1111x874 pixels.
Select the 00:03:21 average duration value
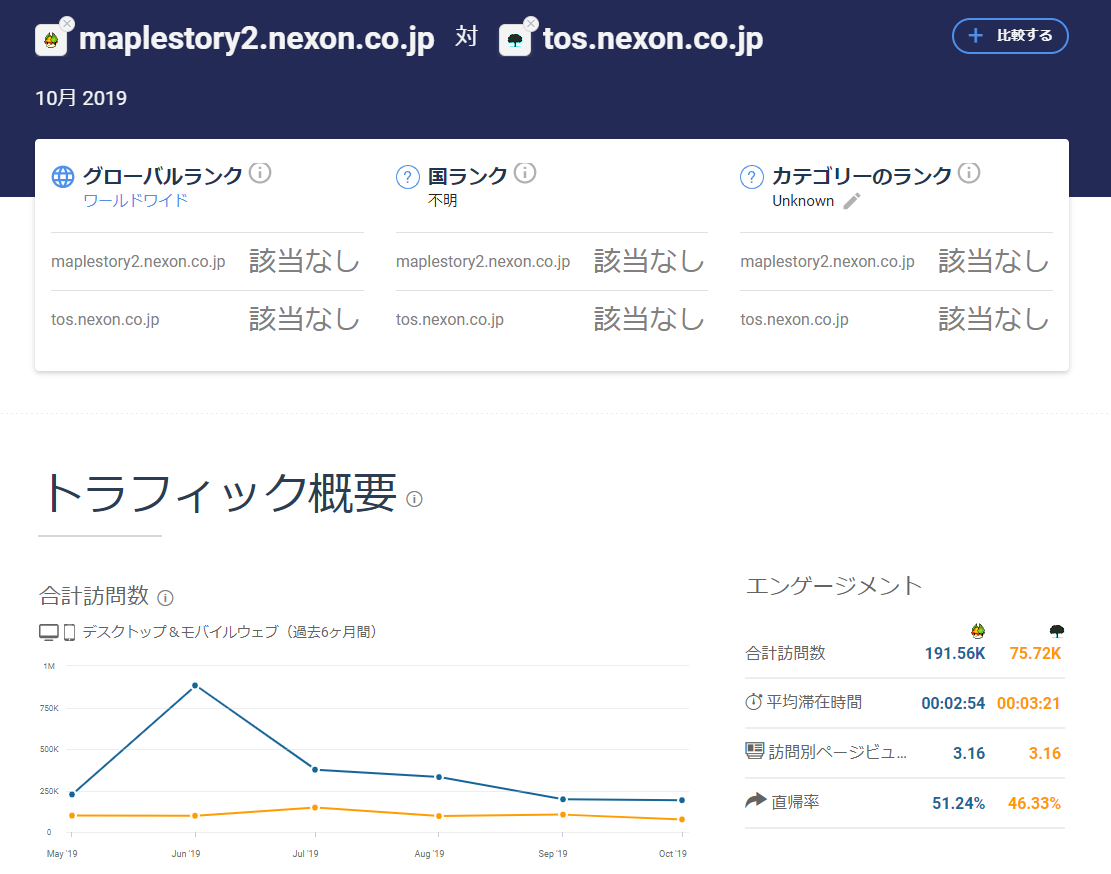click(1029, 703)
